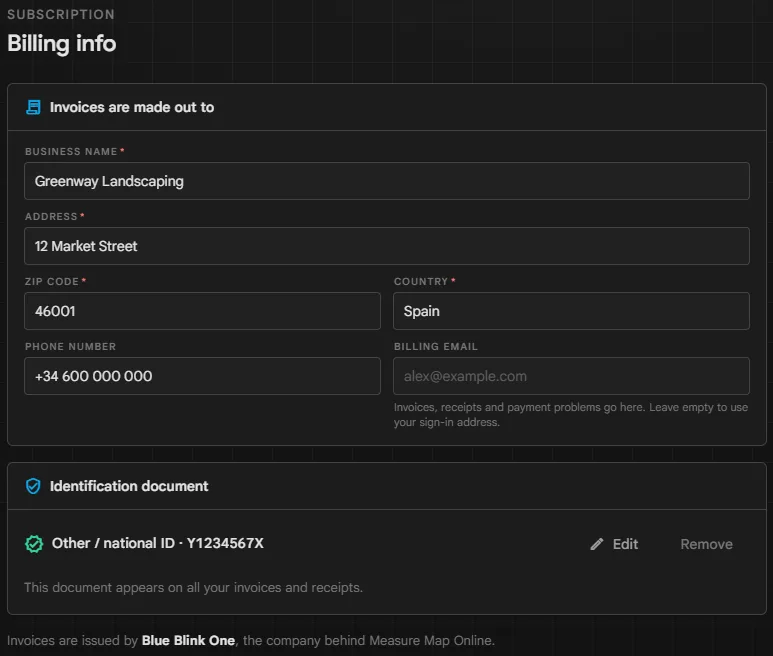Click the pencil icon next to Edit

597,544
